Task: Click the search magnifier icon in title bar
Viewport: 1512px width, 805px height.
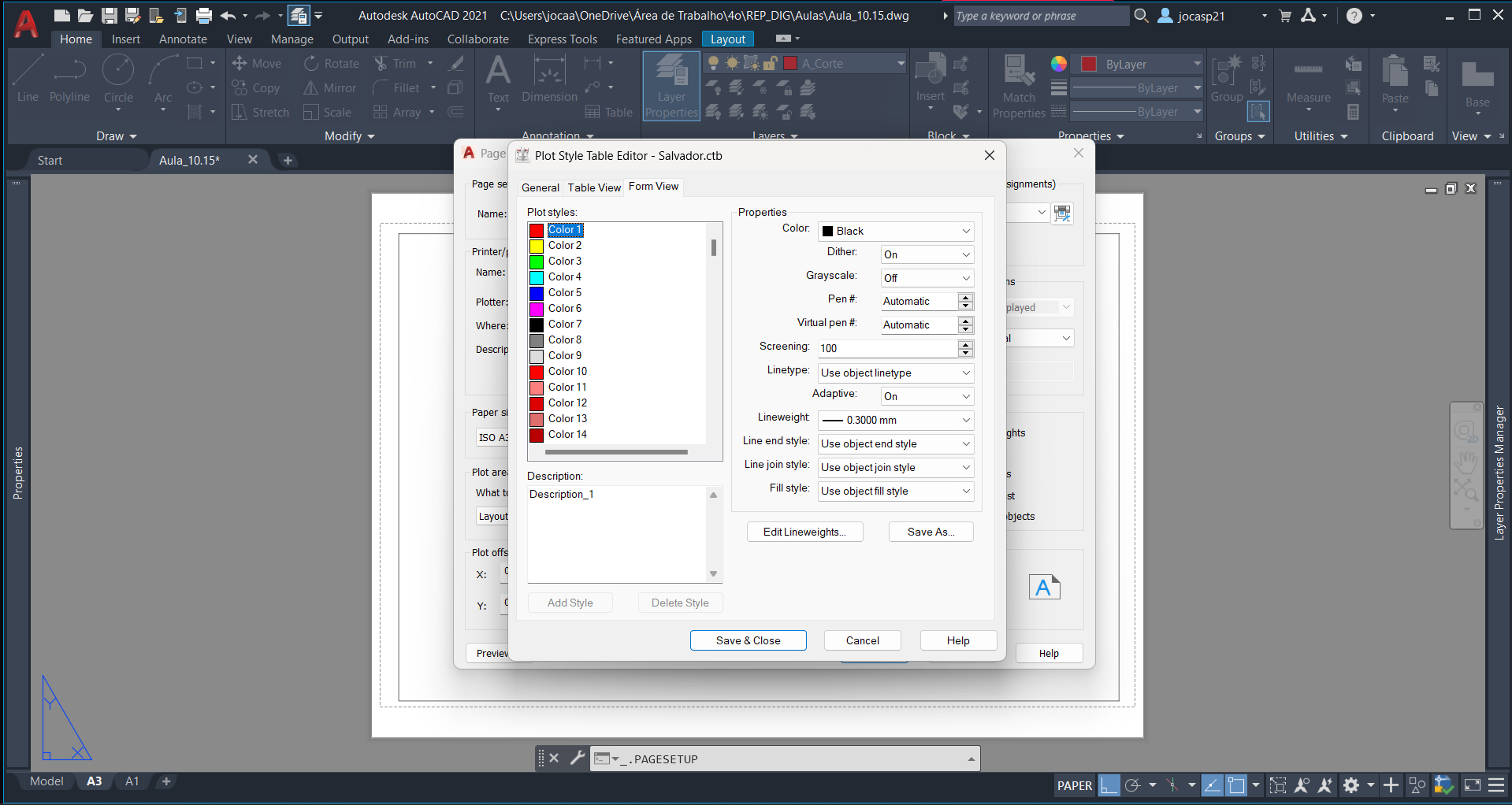Action: coord(1141,16)
